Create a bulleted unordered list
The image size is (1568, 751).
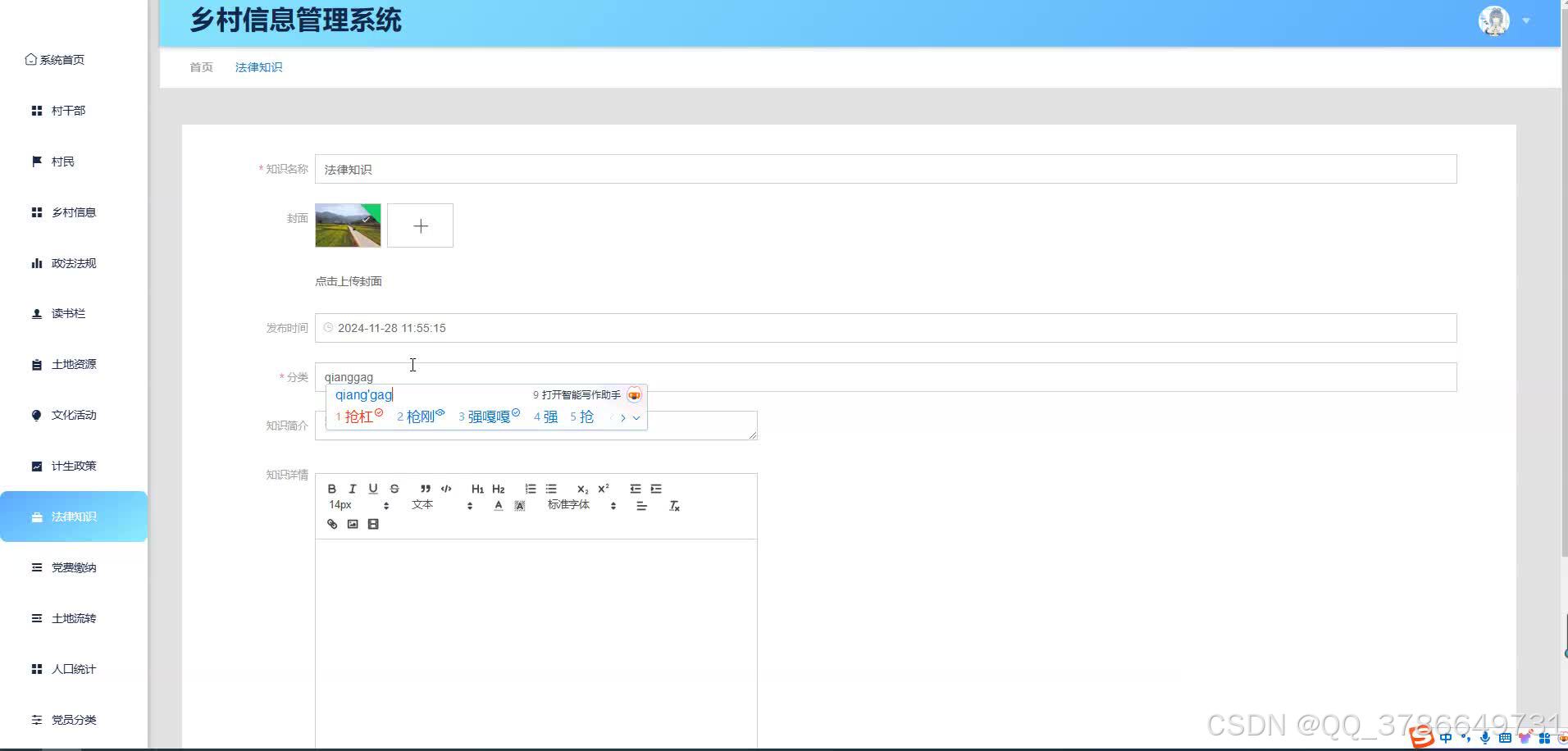click(x=551, y=489)
